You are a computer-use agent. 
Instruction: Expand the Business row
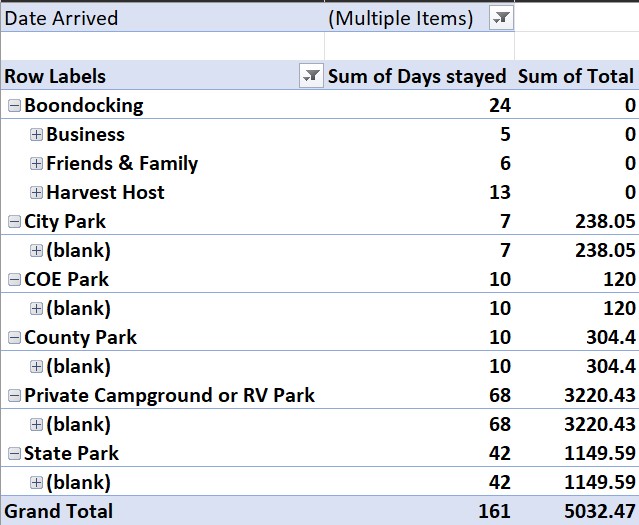pos(36,135)
